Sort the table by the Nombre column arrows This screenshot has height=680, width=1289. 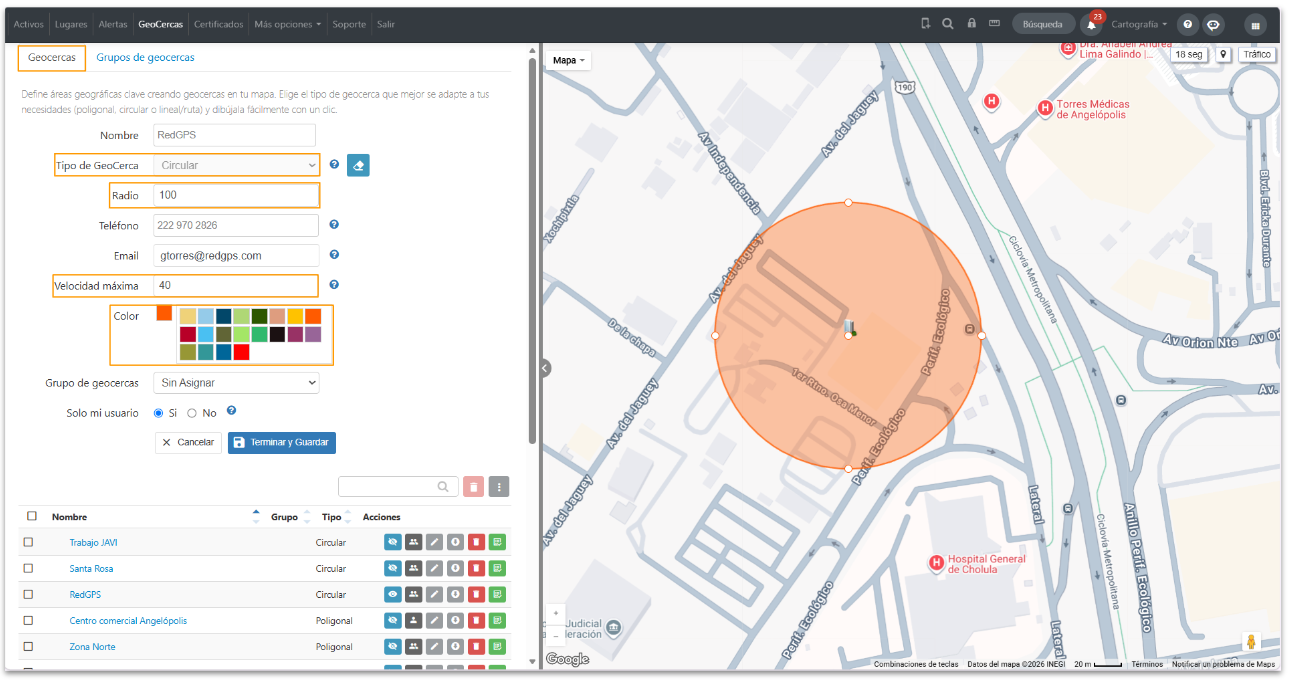256,516
